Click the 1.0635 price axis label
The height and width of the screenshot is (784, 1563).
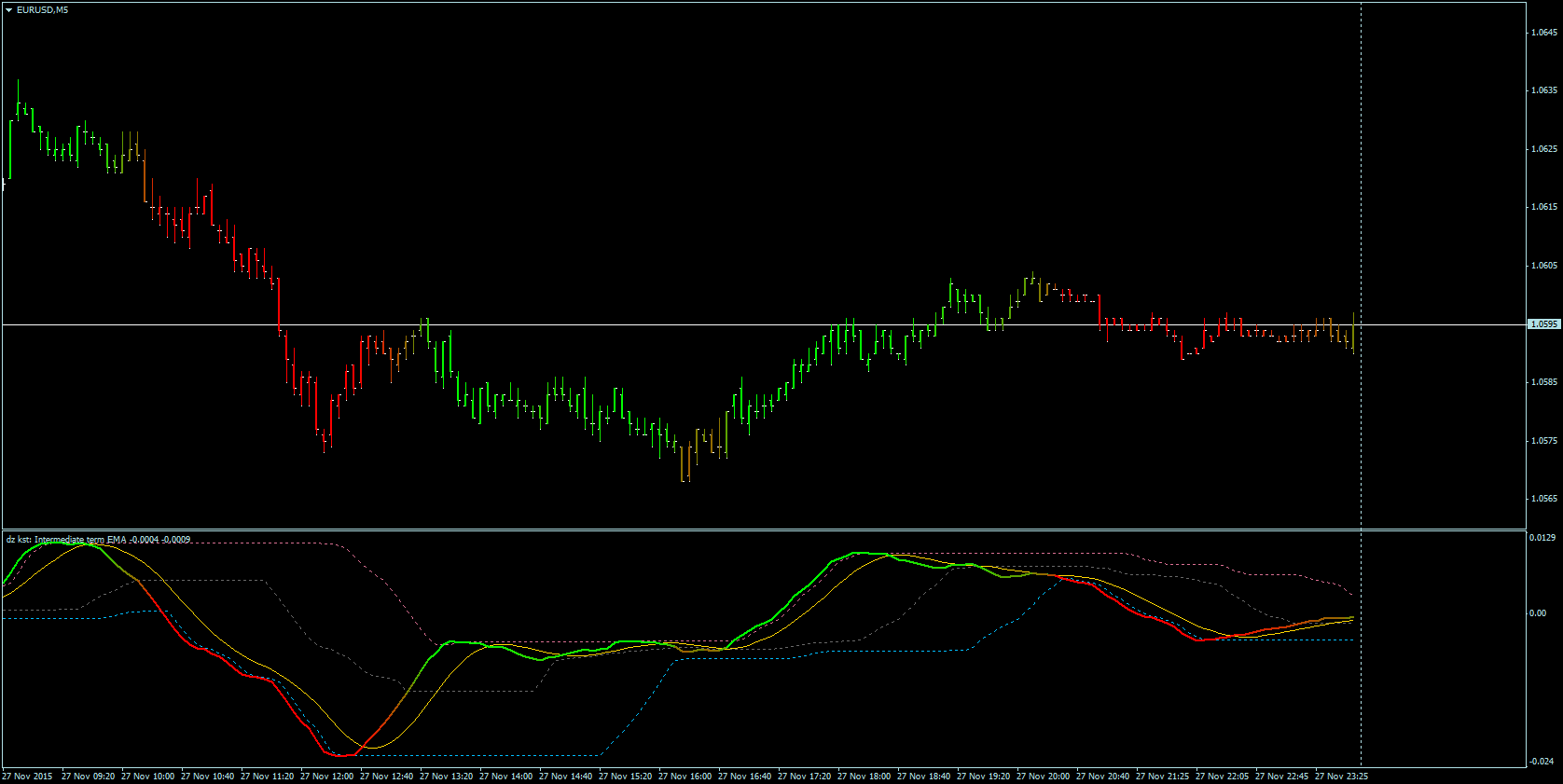1544,90
